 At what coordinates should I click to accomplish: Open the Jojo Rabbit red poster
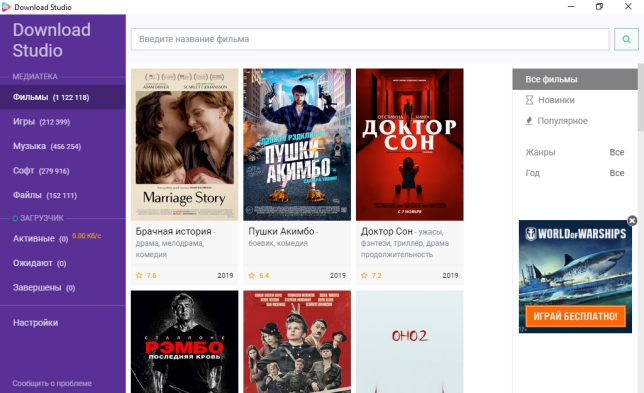[x=297, y=342]
